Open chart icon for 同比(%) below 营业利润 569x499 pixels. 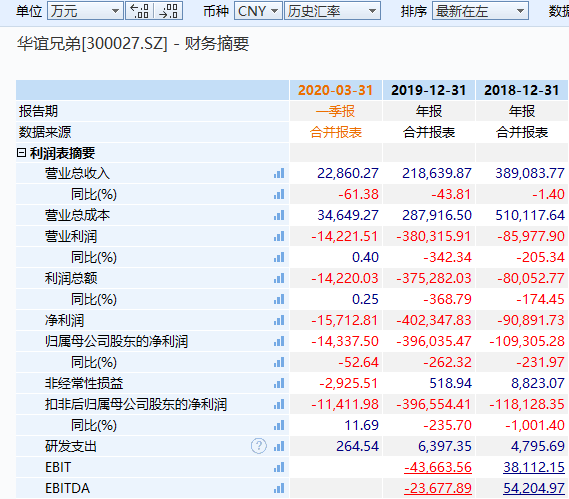coord(279,258)
